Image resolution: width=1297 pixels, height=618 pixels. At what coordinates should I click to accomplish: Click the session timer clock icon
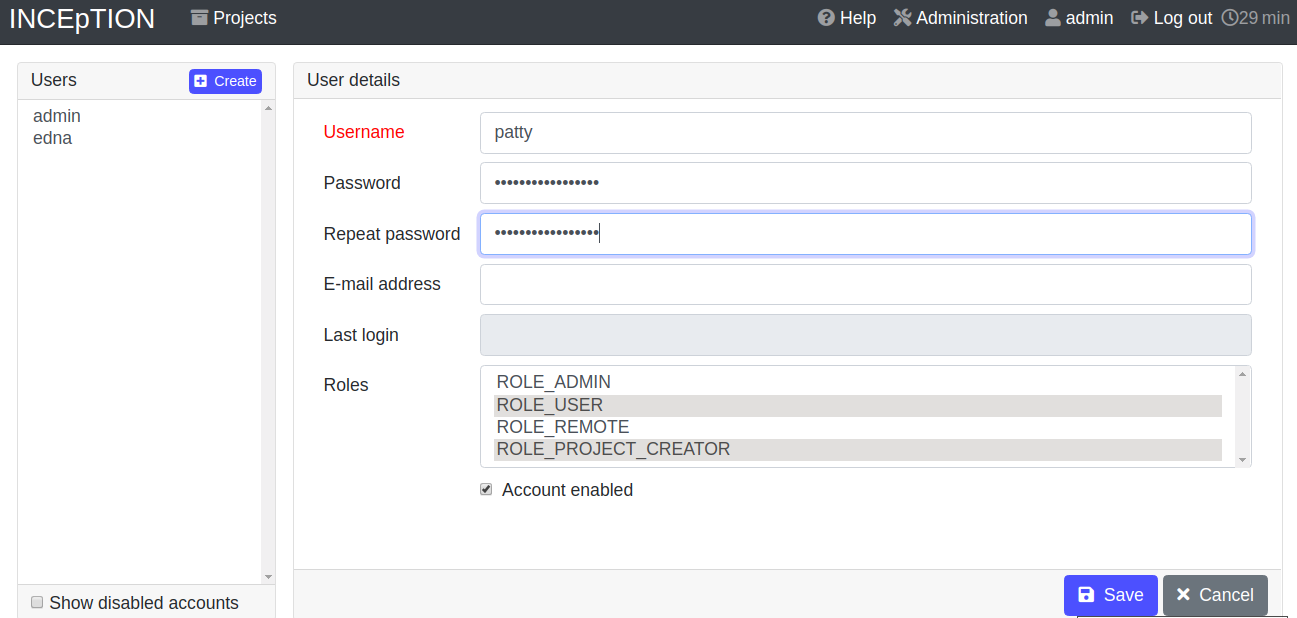[1230, 18]
